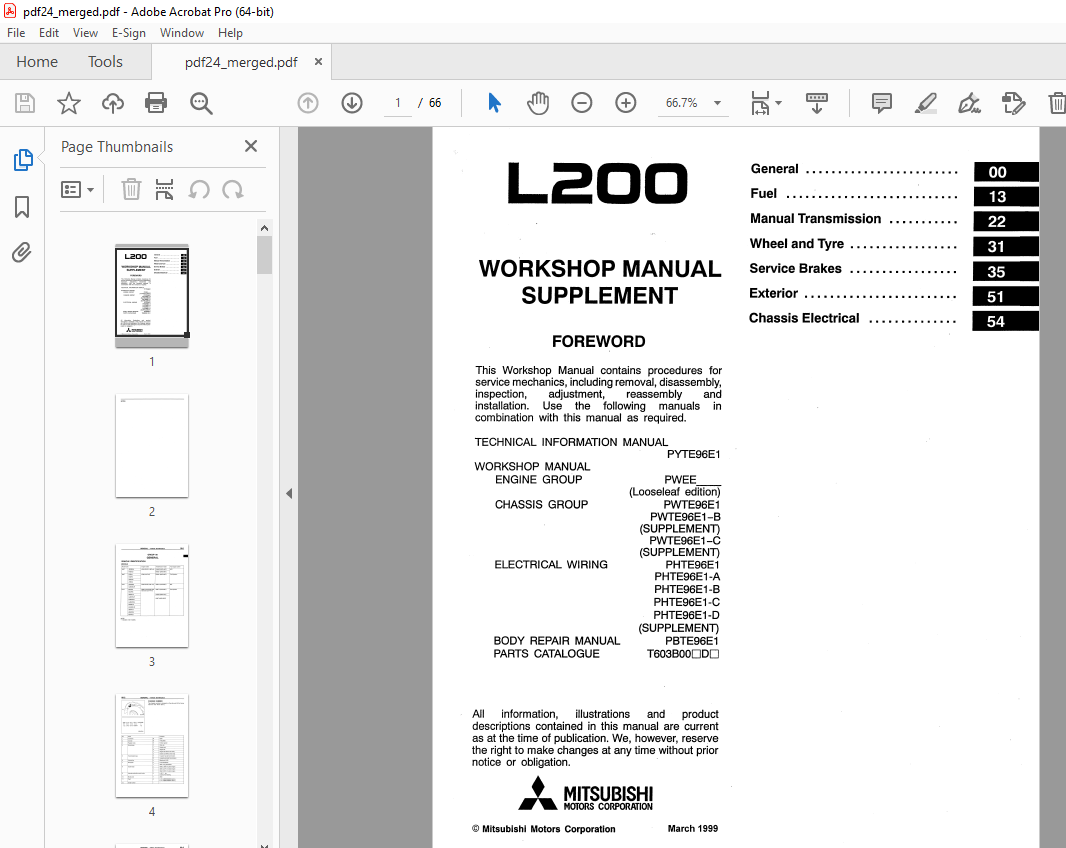
Task: Go to previous page arrow
Action: click(308, 103)
